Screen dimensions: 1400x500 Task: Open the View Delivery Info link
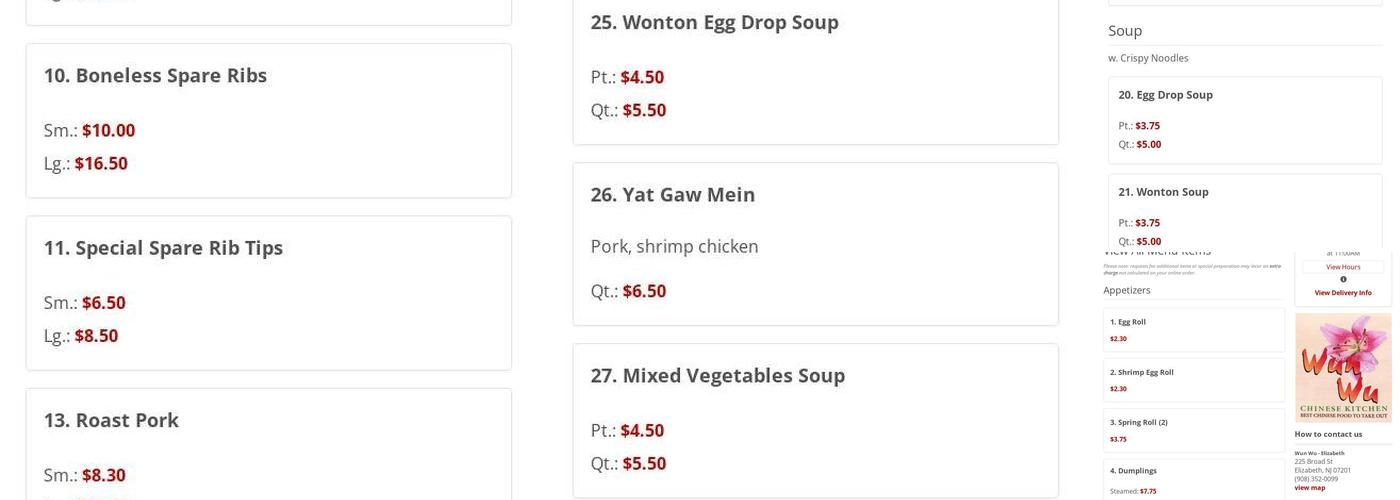pos(1343,293)
